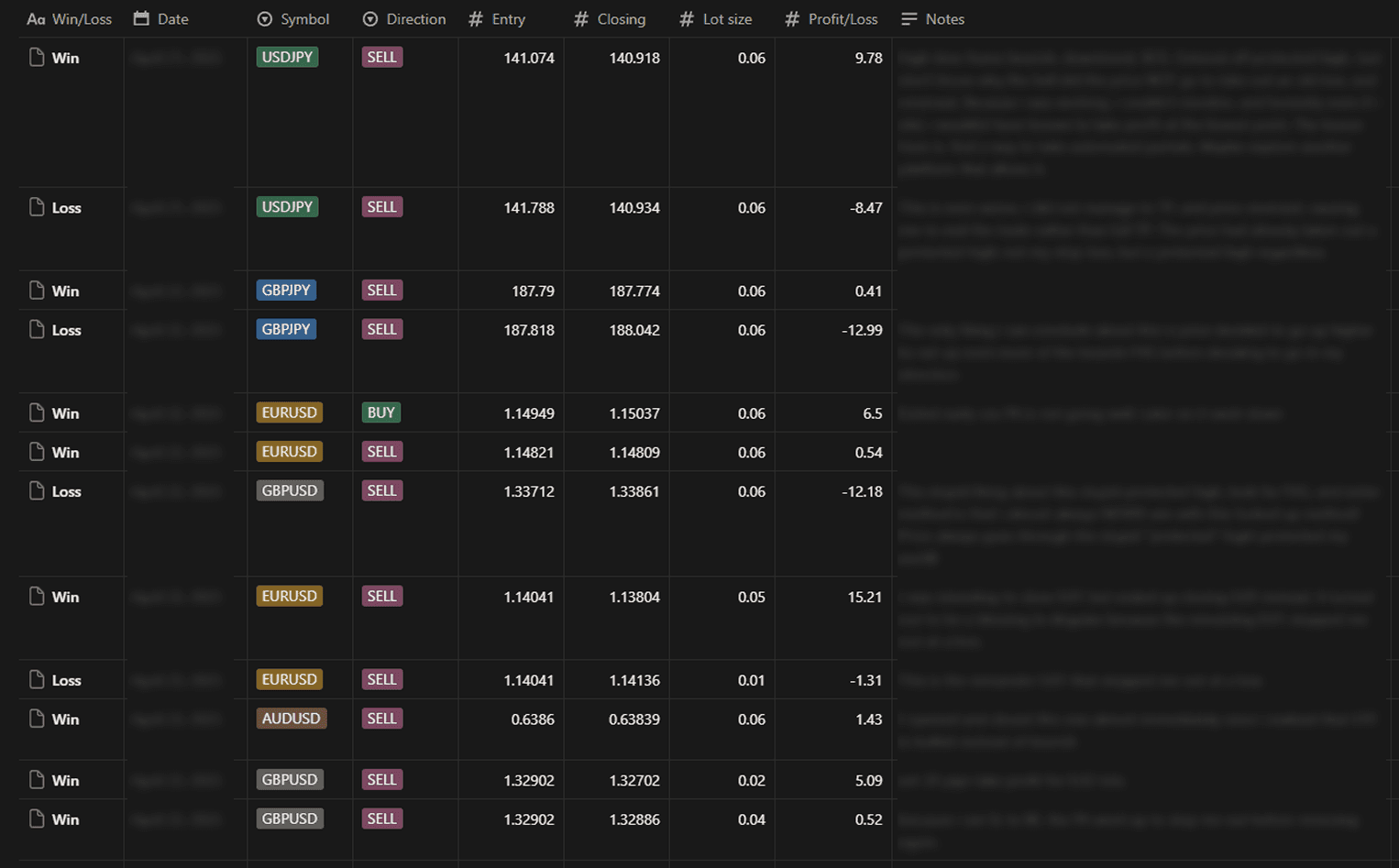This screenshot has width=1399, height=868.
Task: Click the closing value 1.14809
Action: (x=634, y=453)
